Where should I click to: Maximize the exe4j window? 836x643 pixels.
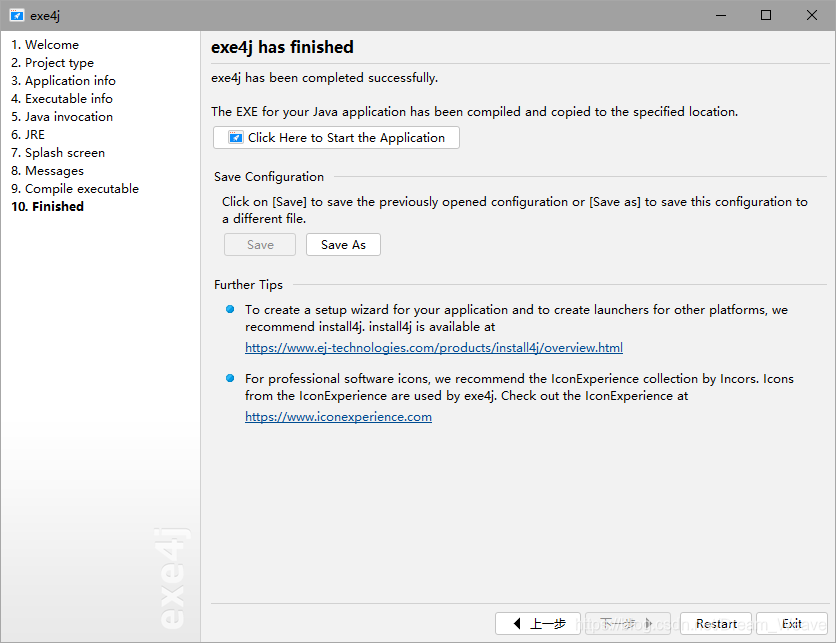click(766, 15)
